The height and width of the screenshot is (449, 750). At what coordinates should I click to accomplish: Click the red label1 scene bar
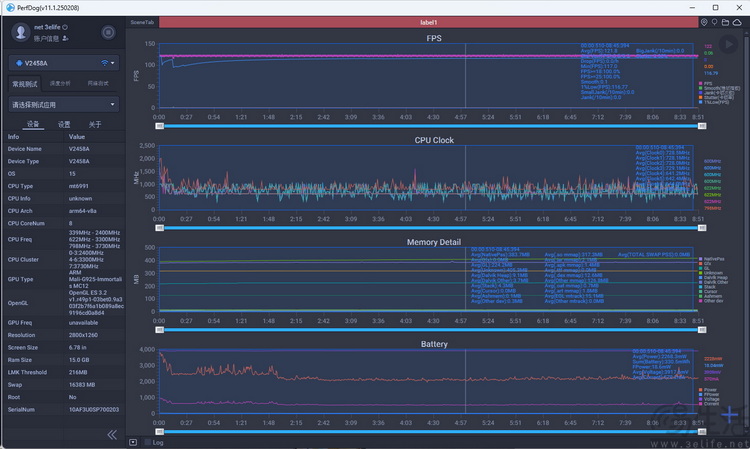429,22
